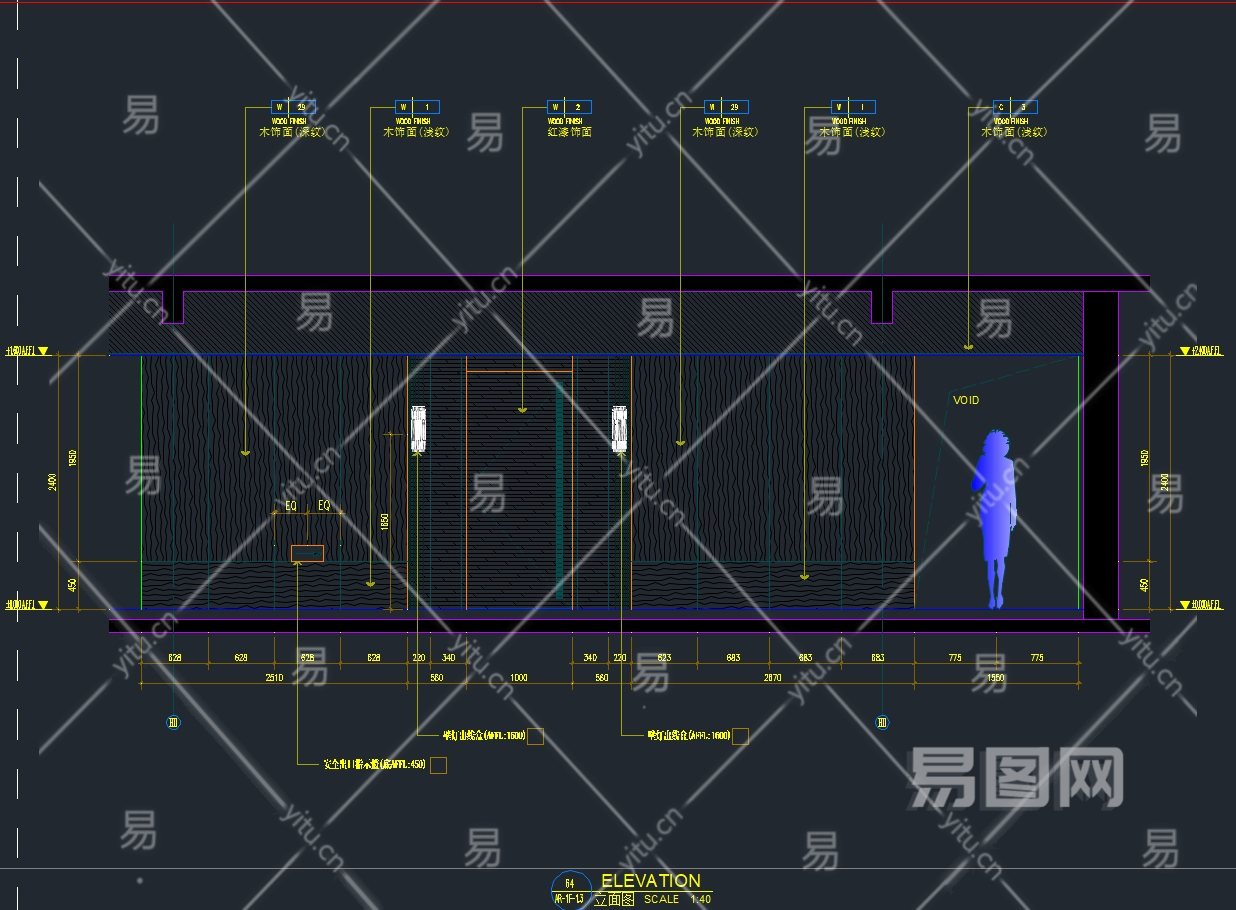Image resolution: width=1236 pixels, height=910 pixels.
Task: Select the 1000 door width dimension
Action: pos(519,678)
